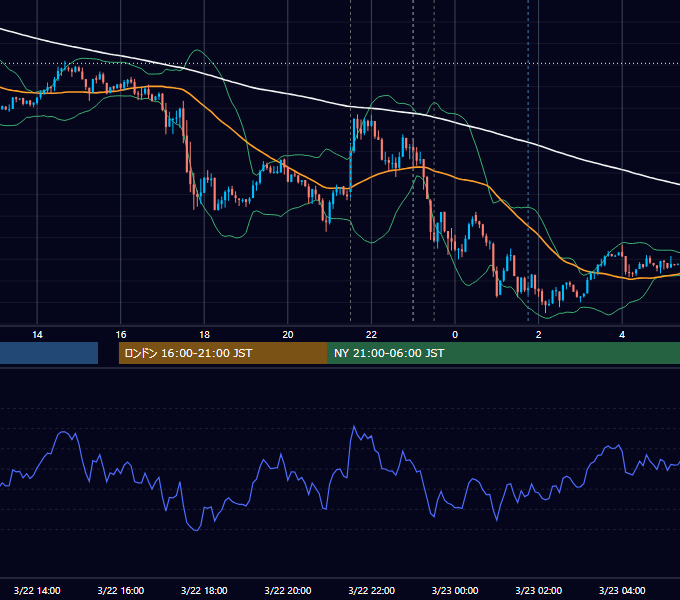The image size is (680, 600).
Task: Click the '3/22 14:00' date label
Action: 37,590
